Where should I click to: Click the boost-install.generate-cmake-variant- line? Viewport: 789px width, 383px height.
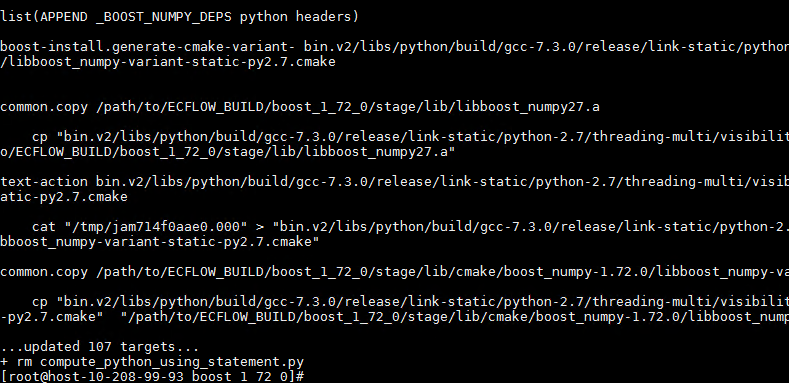(394, 47)
